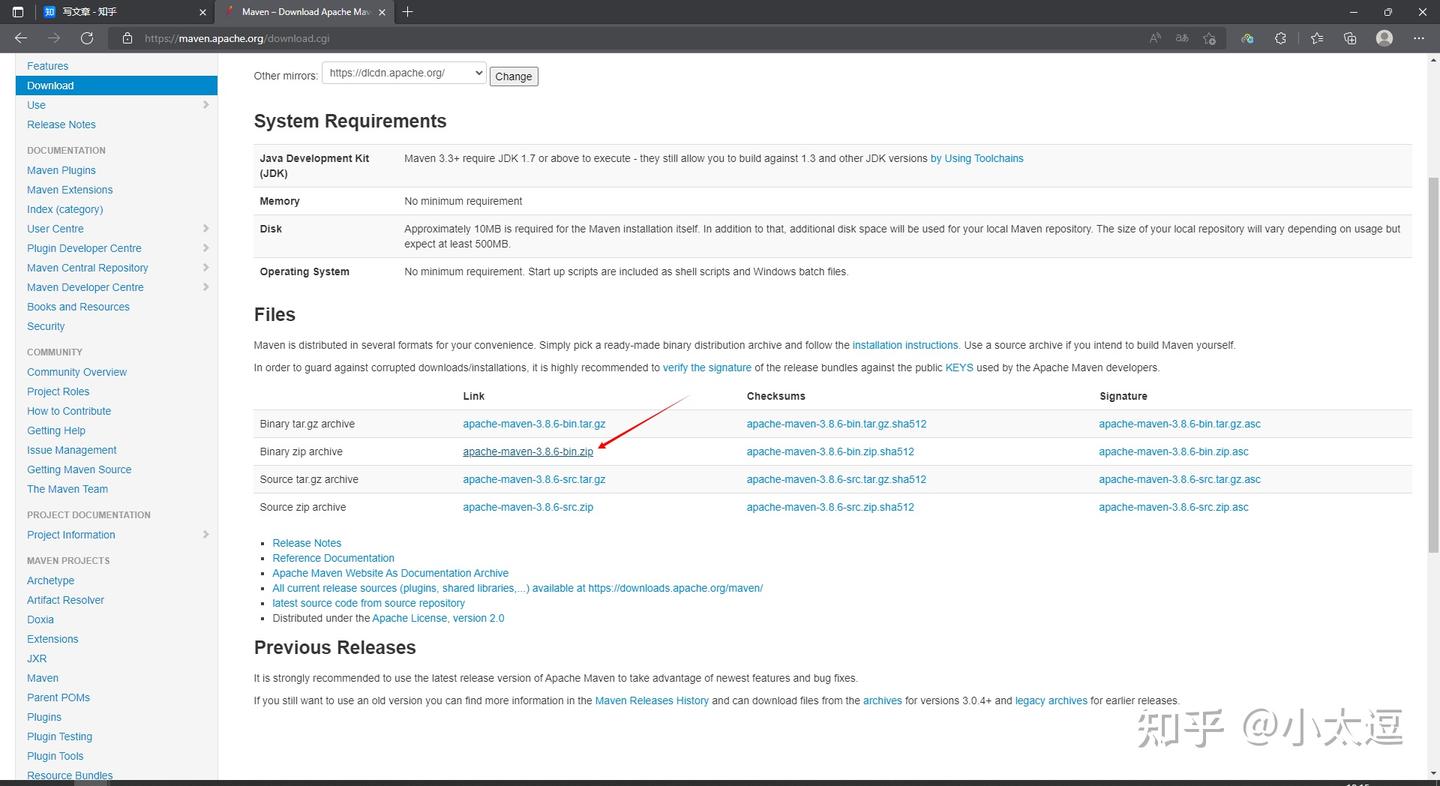
Task: Open the Other mirrors dropdown
Action: 404,73
